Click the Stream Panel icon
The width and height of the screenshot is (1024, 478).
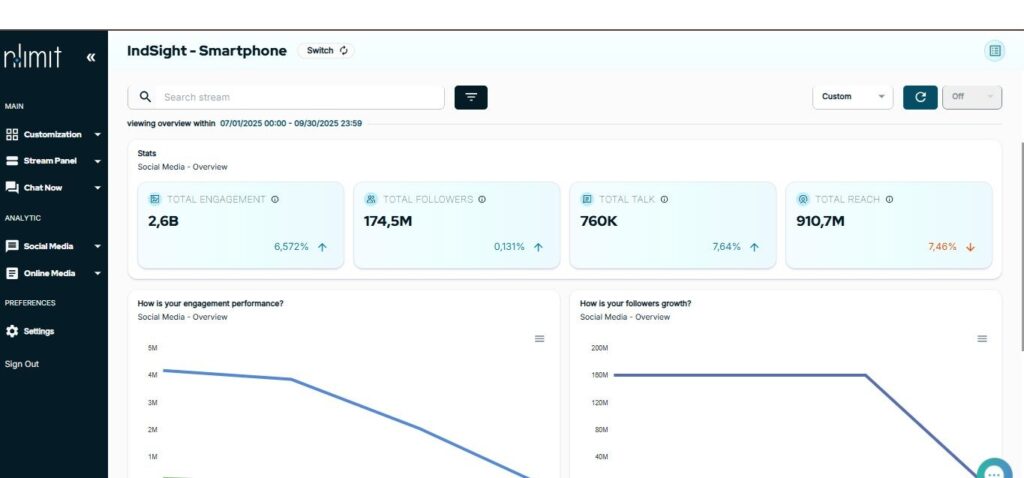[x=12, y=161]
